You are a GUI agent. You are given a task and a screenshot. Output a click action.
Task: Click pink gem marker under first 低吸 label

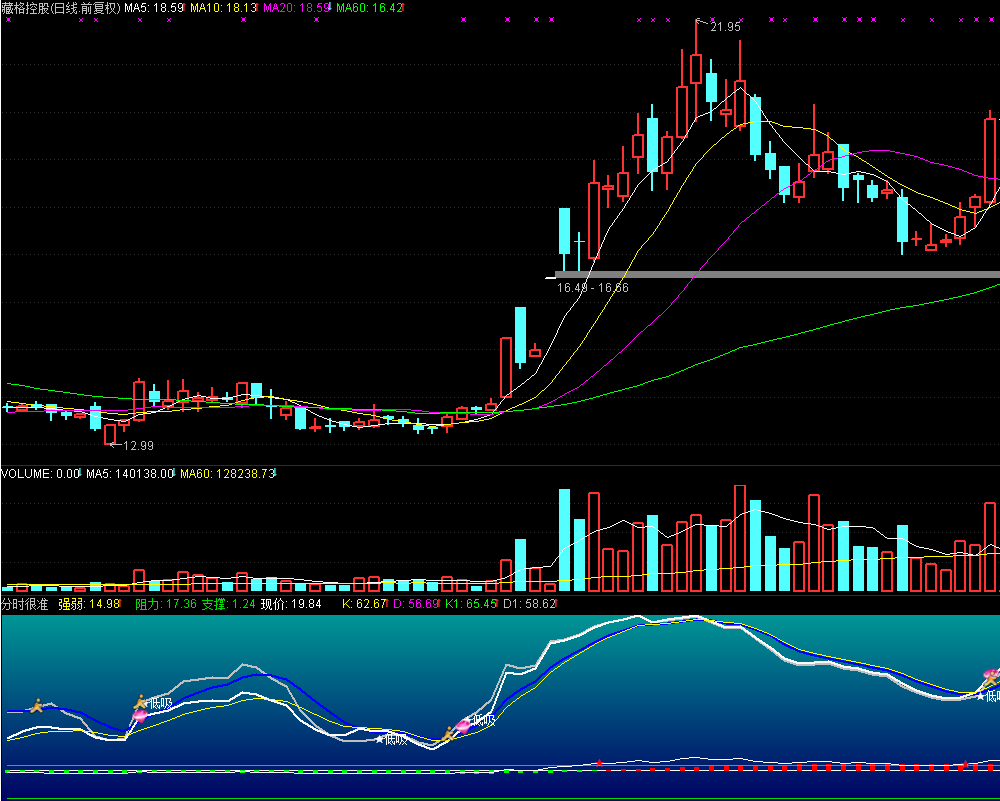[x=140, y=716]
